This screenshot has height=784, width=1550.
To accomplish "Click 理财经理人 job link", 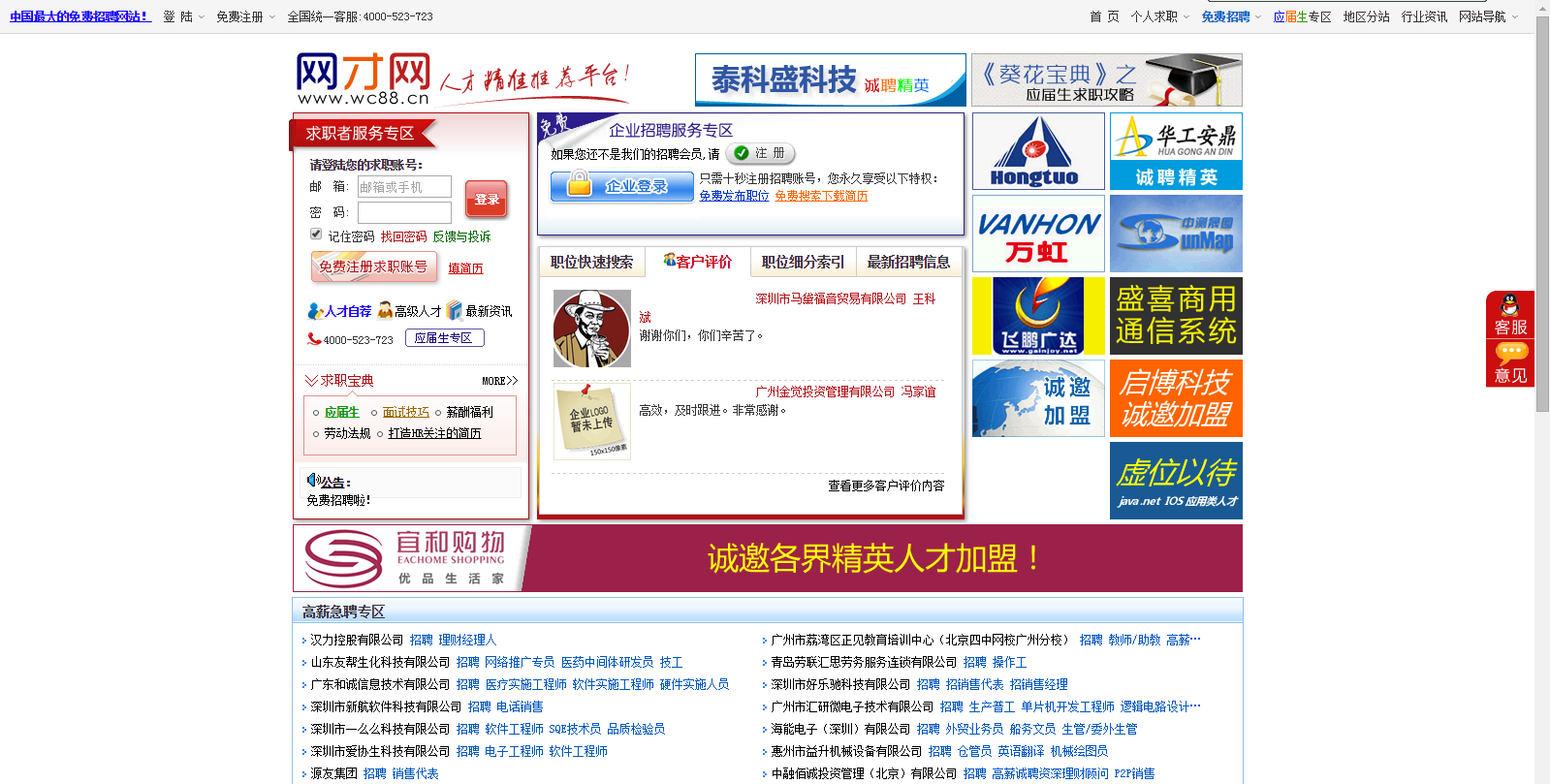I will tap(467, 640).
